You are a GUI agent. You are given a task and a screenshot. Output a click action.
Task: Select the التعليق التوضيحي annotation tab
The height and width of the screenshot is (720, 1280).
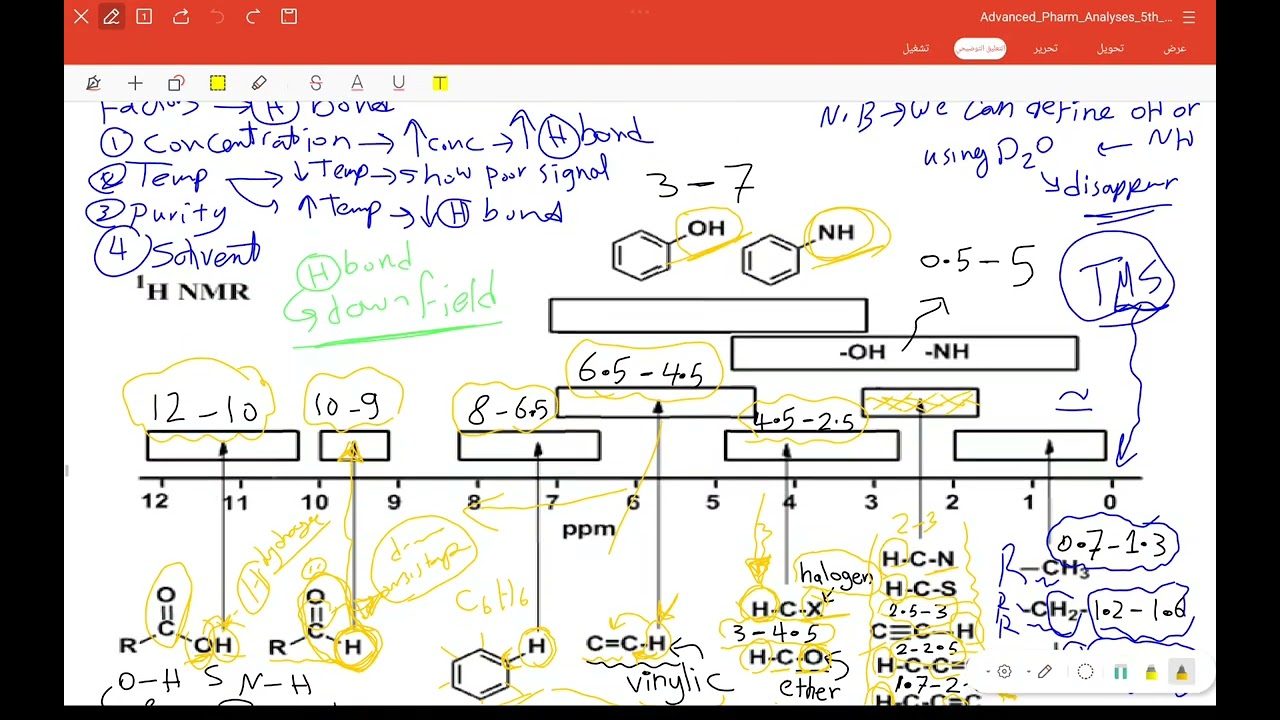980,48
